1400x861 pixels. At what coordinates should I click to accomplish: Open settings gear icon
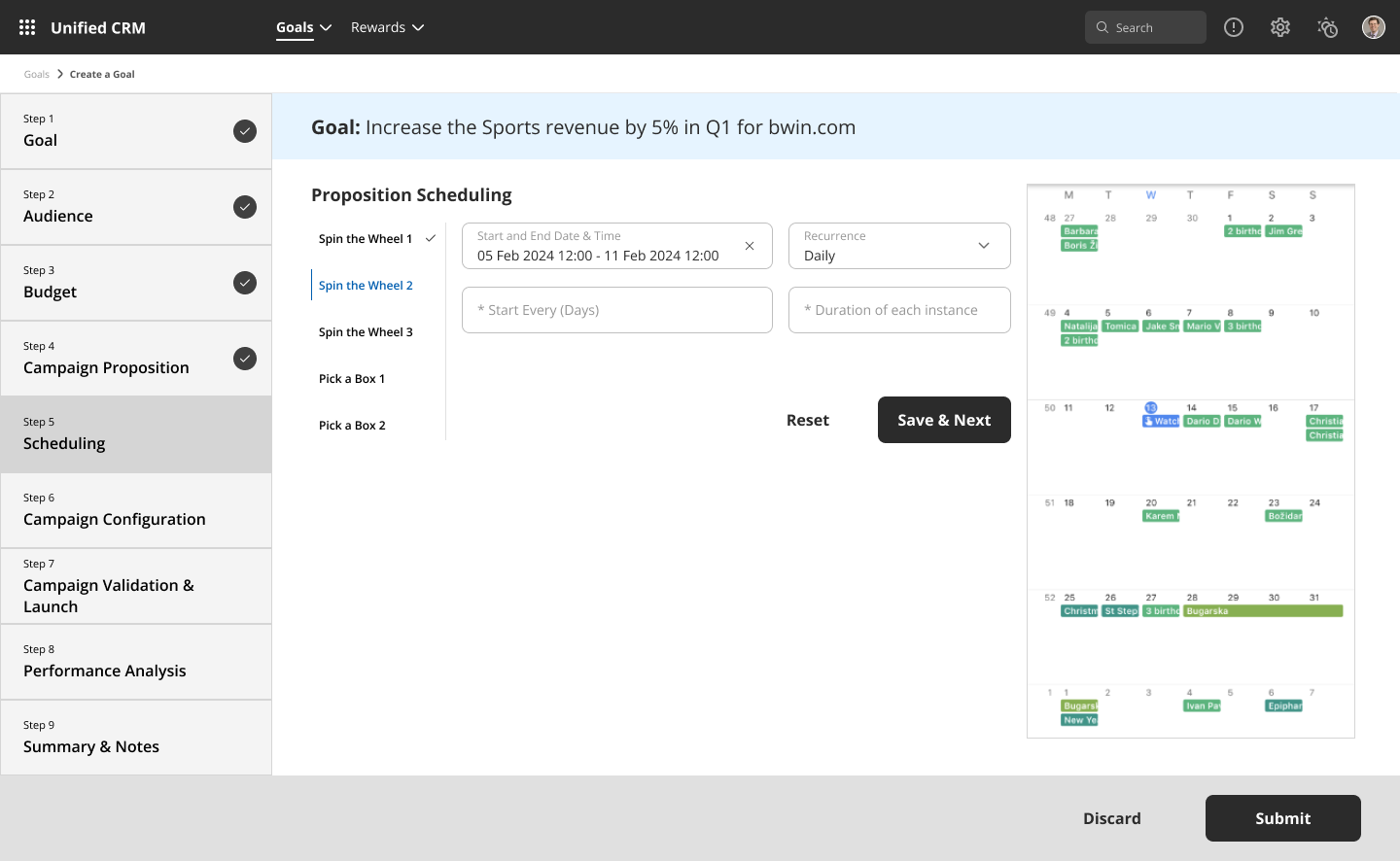(1280, 27)
